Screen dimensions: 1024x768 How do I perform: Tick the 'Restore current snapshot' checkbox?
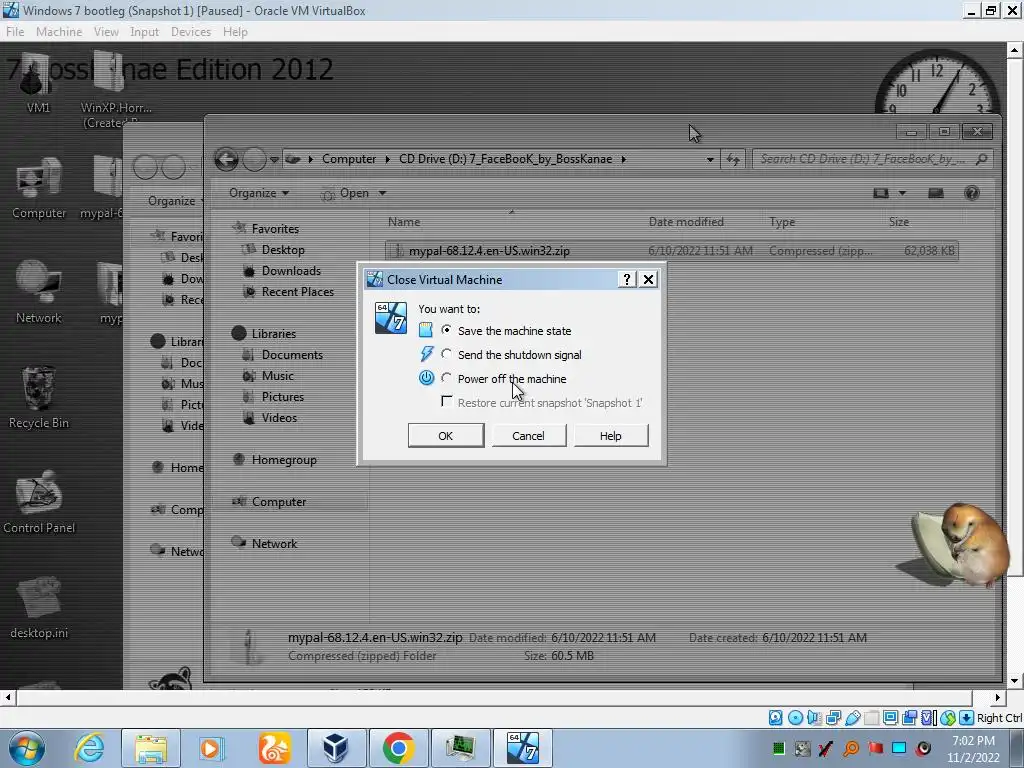point(447,402)
